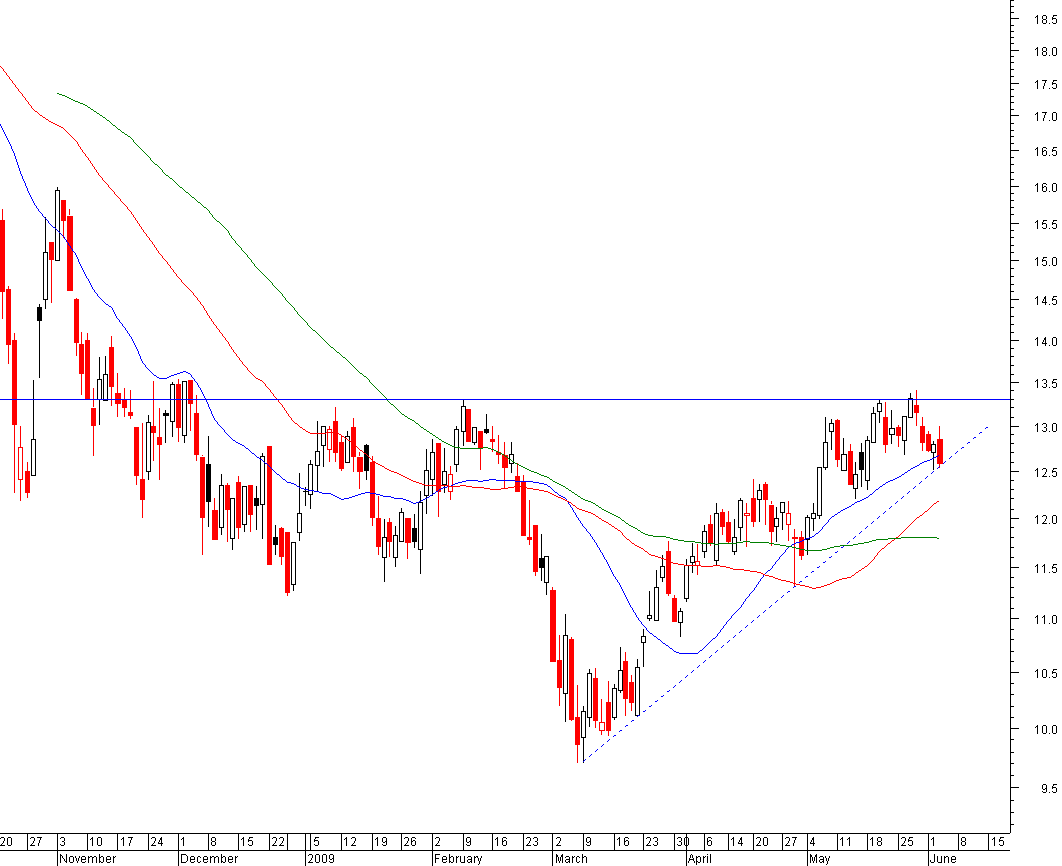The image size is (1062, 866).
Task: Click the 14.5 price axis label
Action: [1045, 301]
